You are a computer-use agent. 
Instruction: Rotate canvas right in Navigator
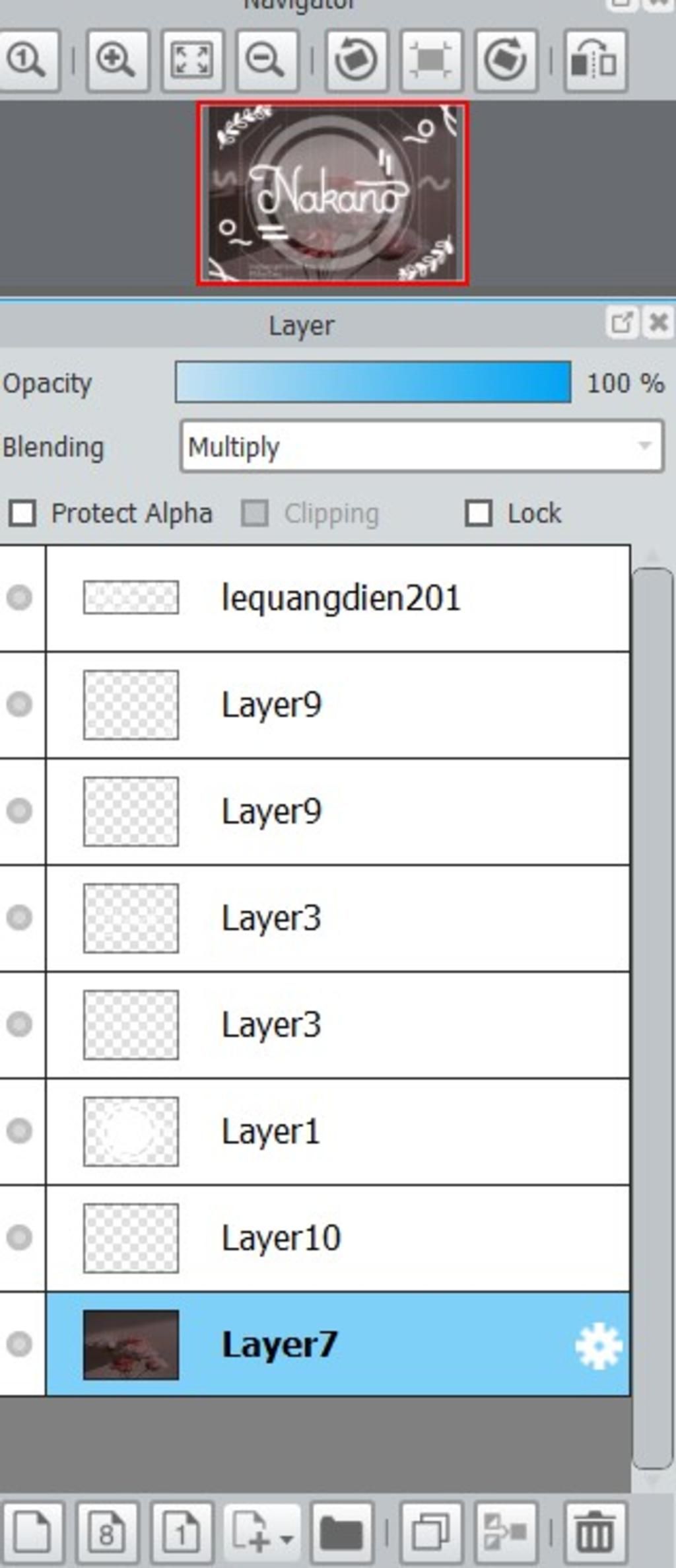pyautogui.click(x=505, y=60)
